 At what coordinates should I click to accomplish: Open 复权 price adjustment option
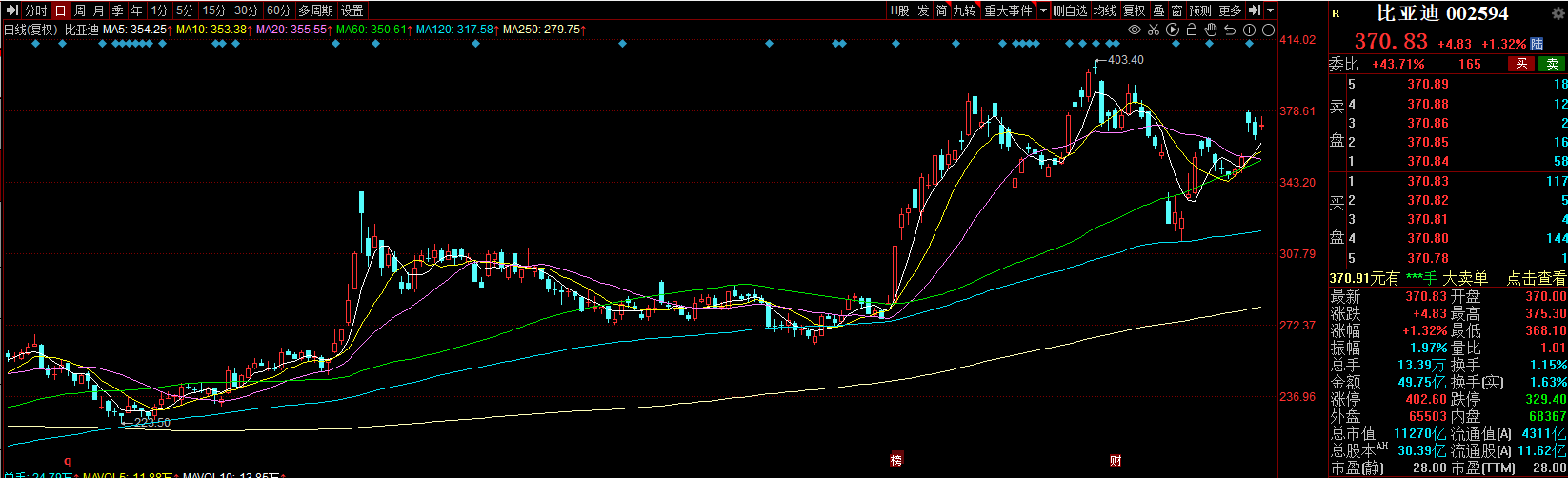(1134, 10)
